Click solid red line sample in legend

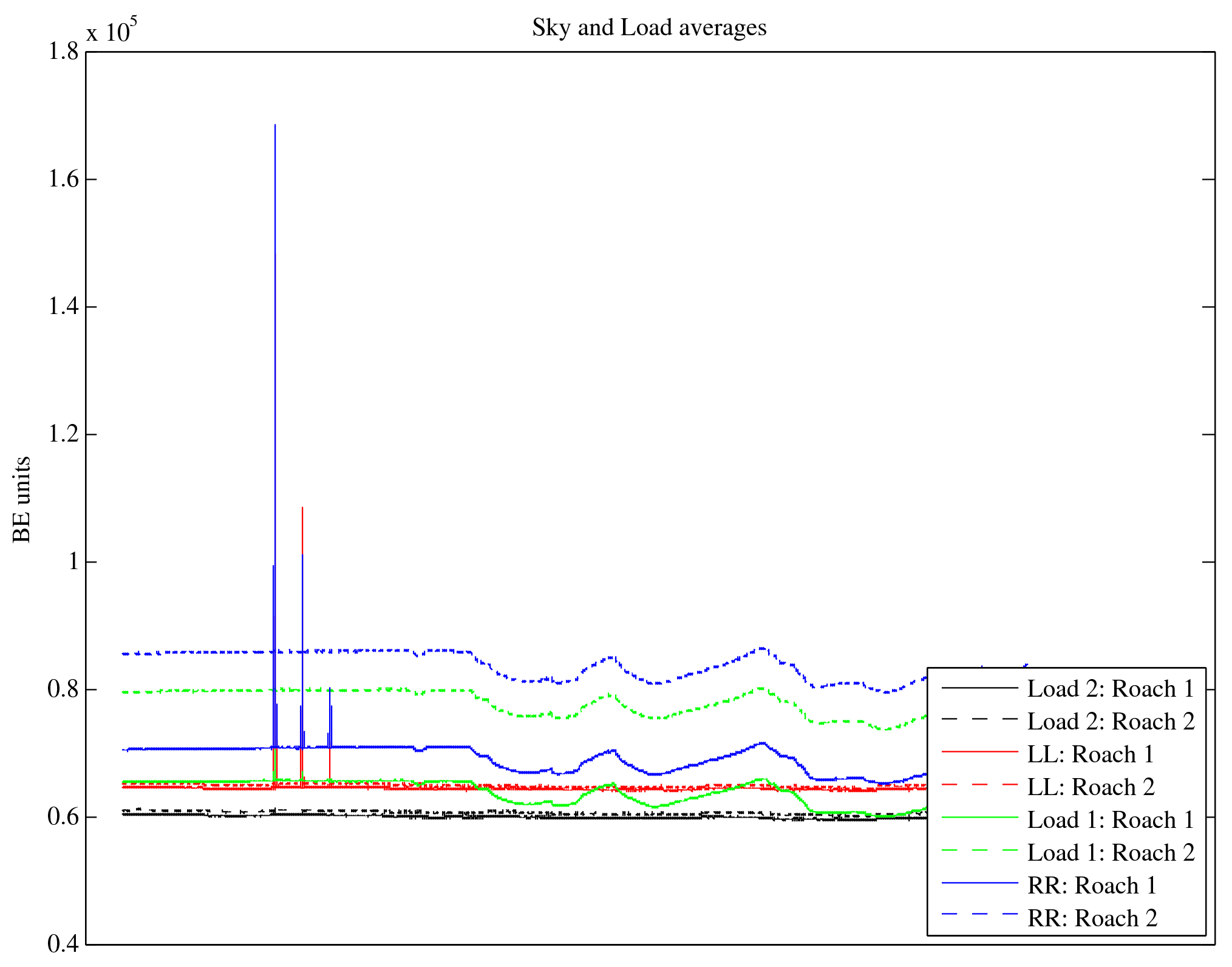point(979,752)
